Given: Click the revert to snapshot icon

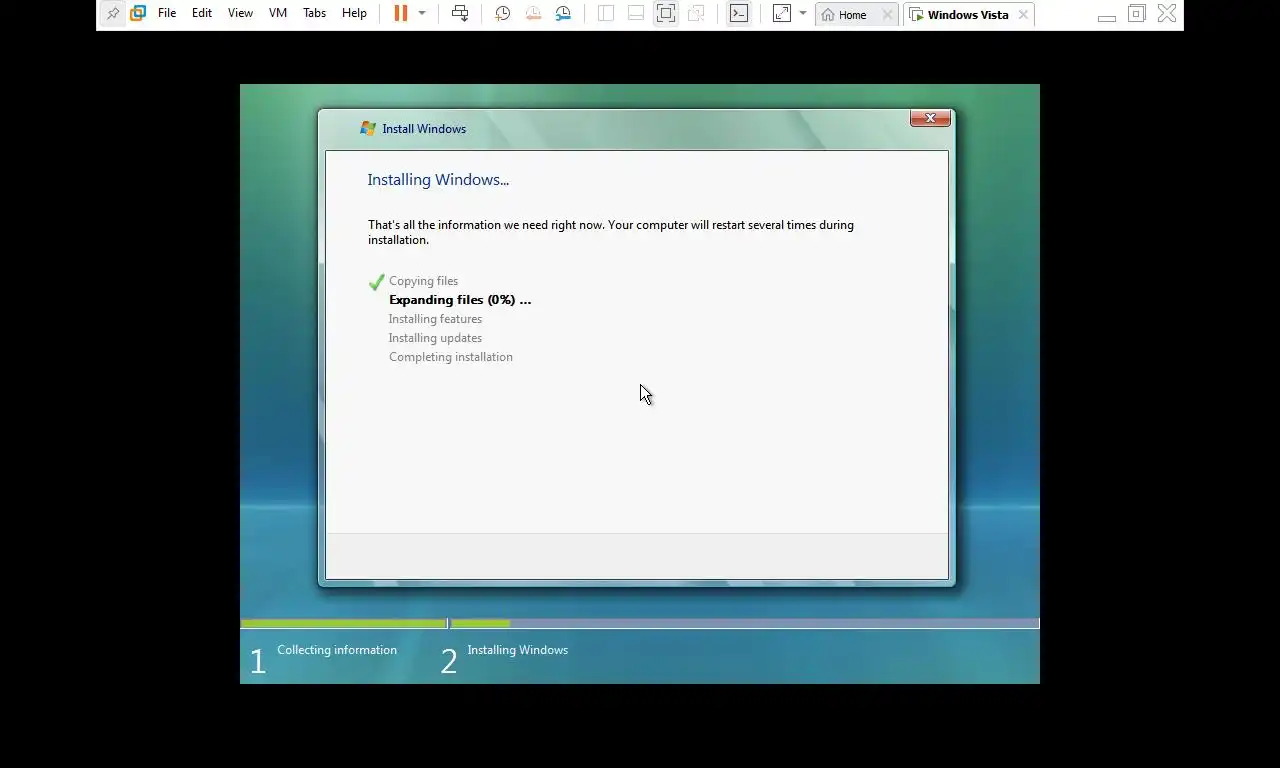Looking at the screenshot, I should coord(533,14).
